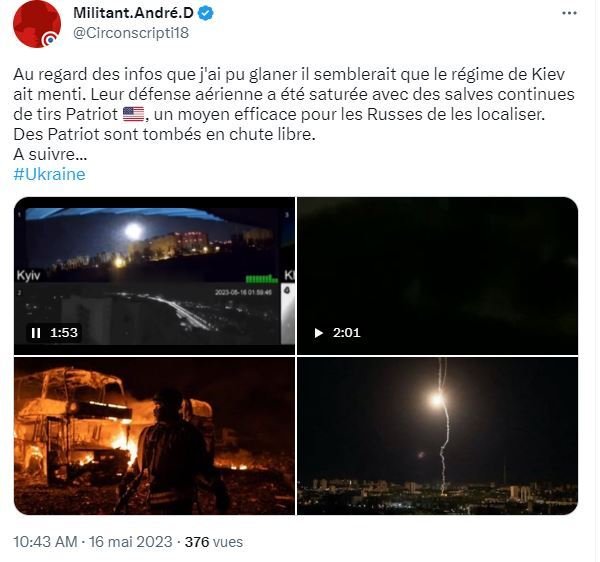
Task: Open the @Circonscripti18 handle
Action: pos(131,33)
